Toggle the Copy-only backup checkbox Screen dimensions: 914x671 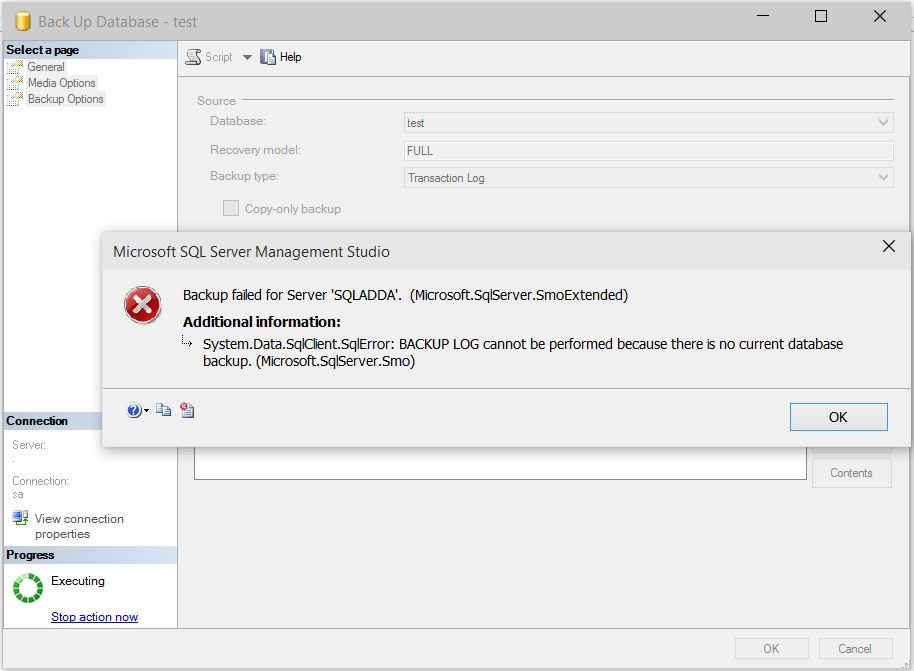coord(231,208)
